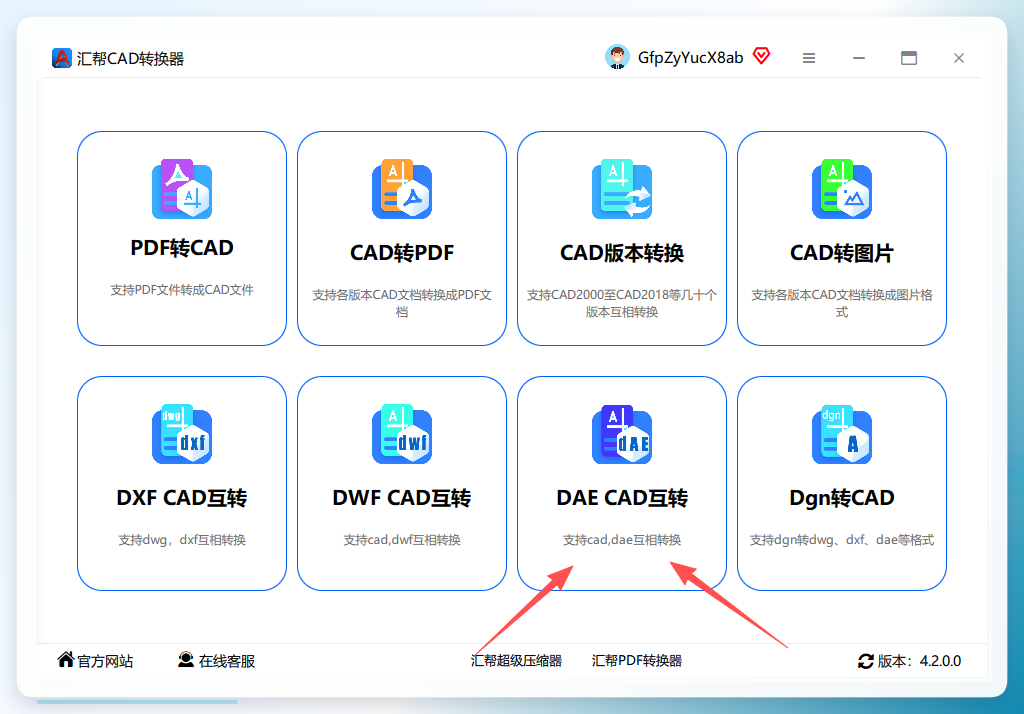Click the DXF CAD互转 dxf icon
The width and height of the screenshot is (1024, 714).
point(182,434)
